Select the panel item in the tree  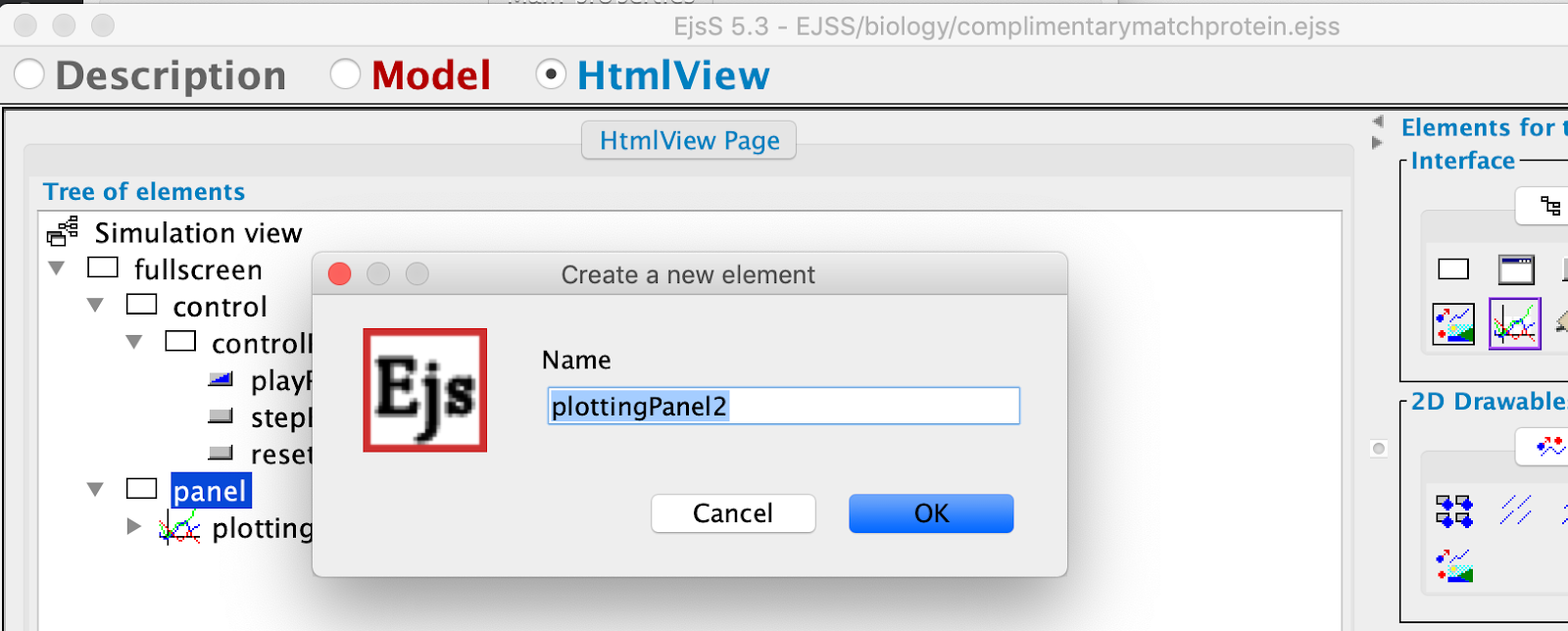210,491
